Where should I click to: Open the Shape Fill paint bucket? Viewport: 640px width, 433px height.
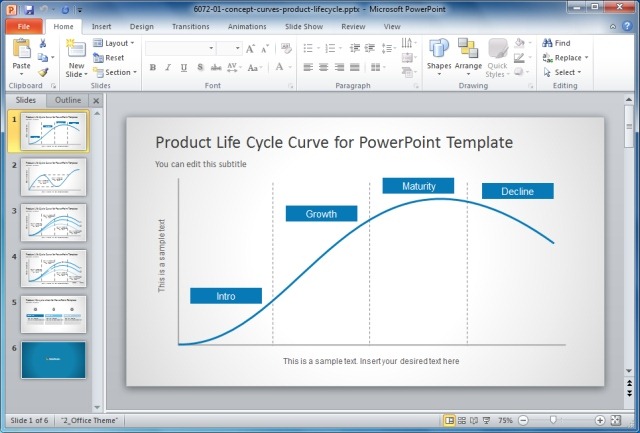(519, 42)
